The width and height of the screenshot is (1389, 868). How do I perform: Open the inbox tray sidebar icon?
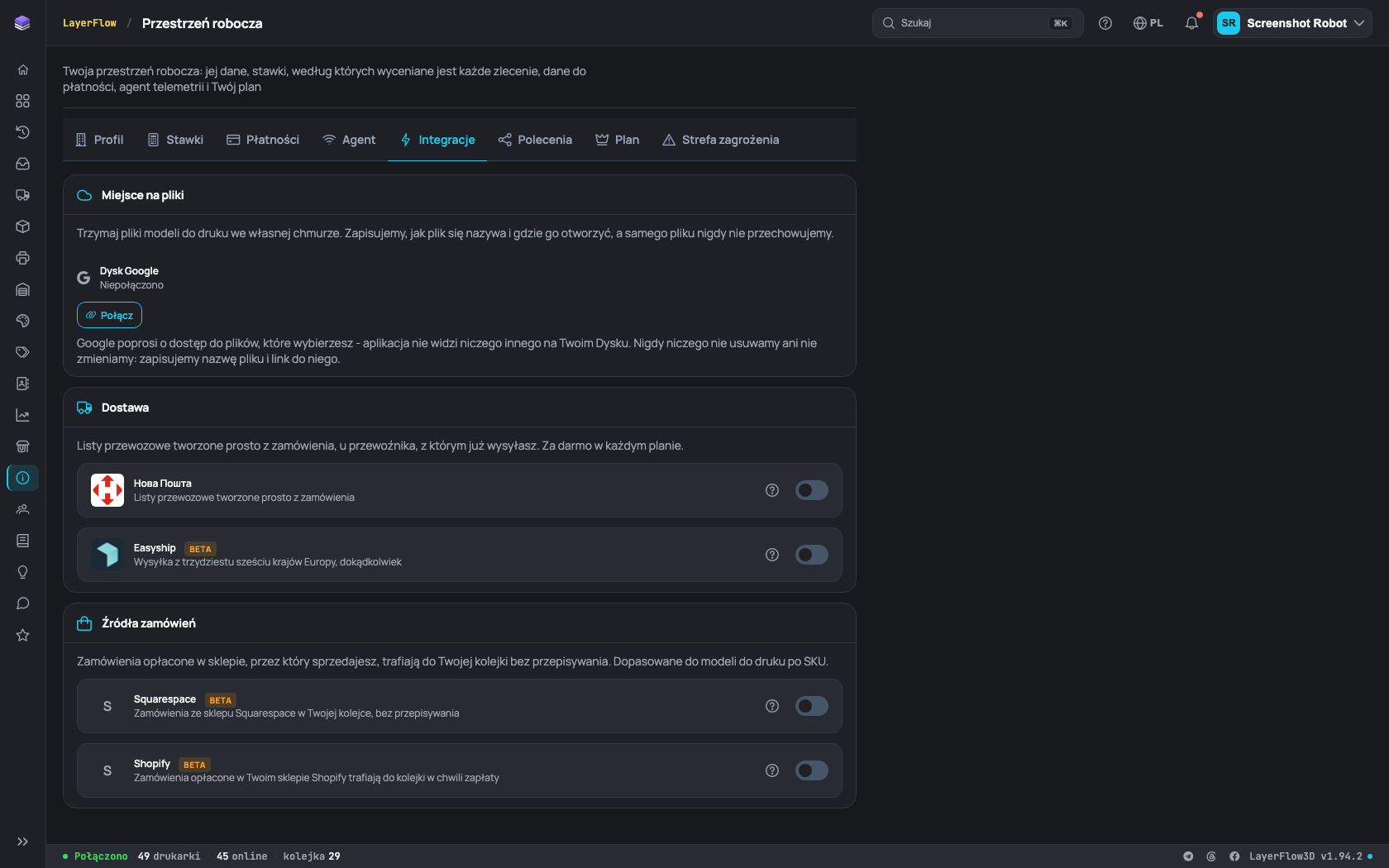point(22,164)
